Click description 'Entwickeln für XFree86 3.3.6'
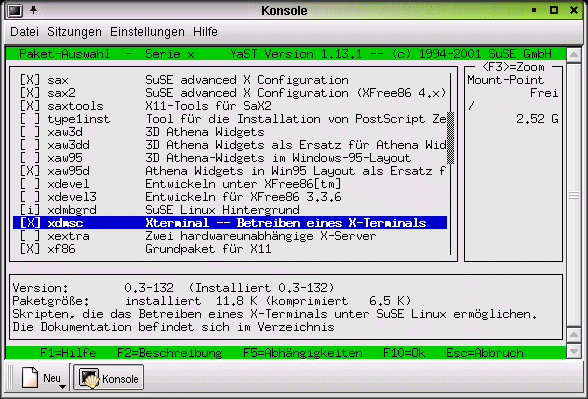Viewport: 588px width, 399px height. (x=243, y=197)
